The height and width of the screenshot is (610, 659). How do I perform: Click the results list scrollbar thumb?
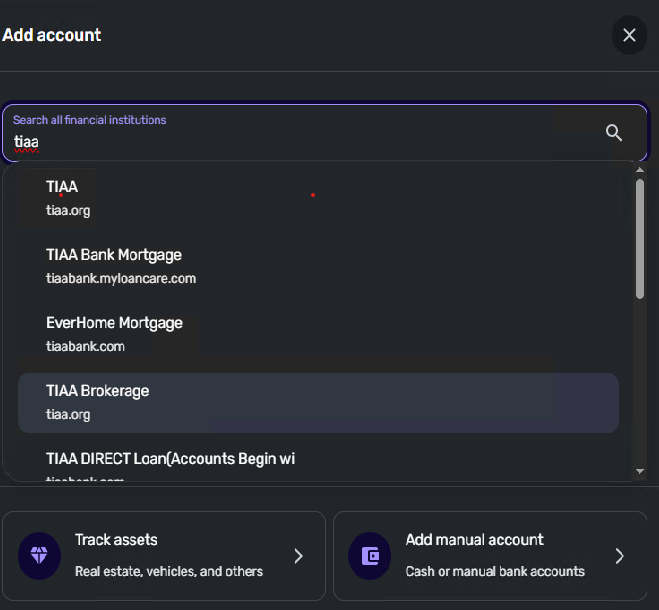[640, 238]
